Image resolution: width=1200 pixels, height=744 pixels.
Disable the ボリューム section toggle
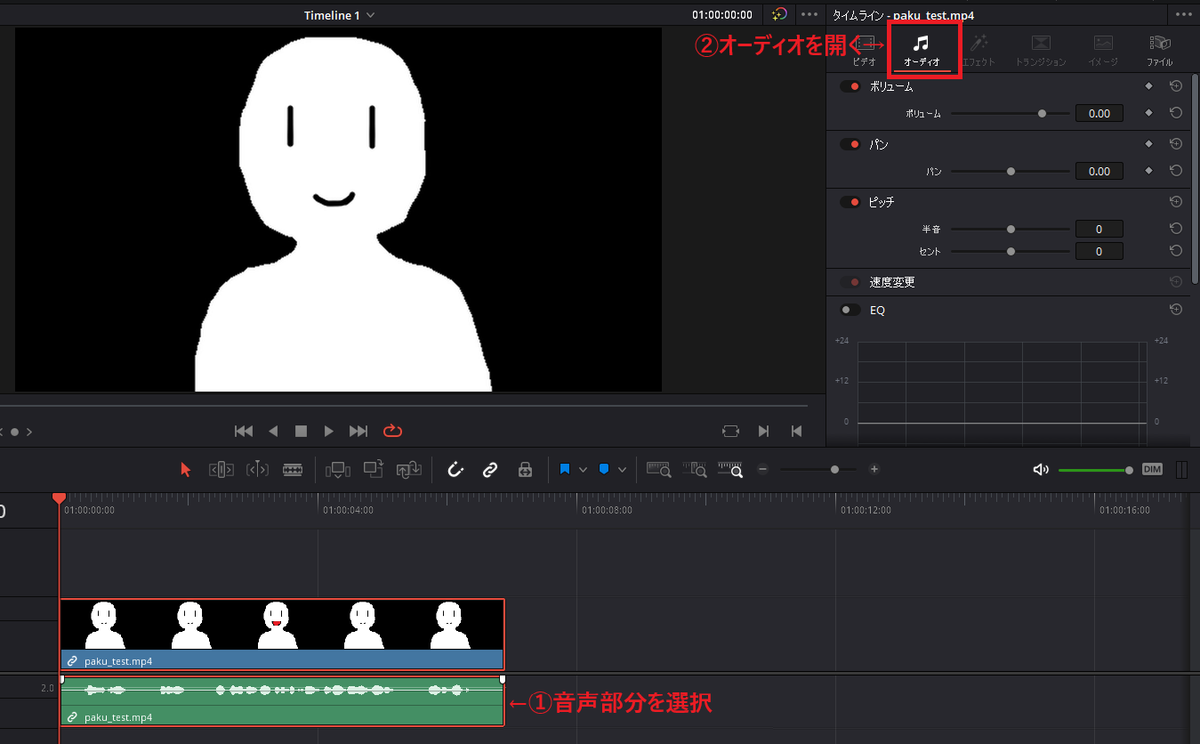tap(851, 87)
